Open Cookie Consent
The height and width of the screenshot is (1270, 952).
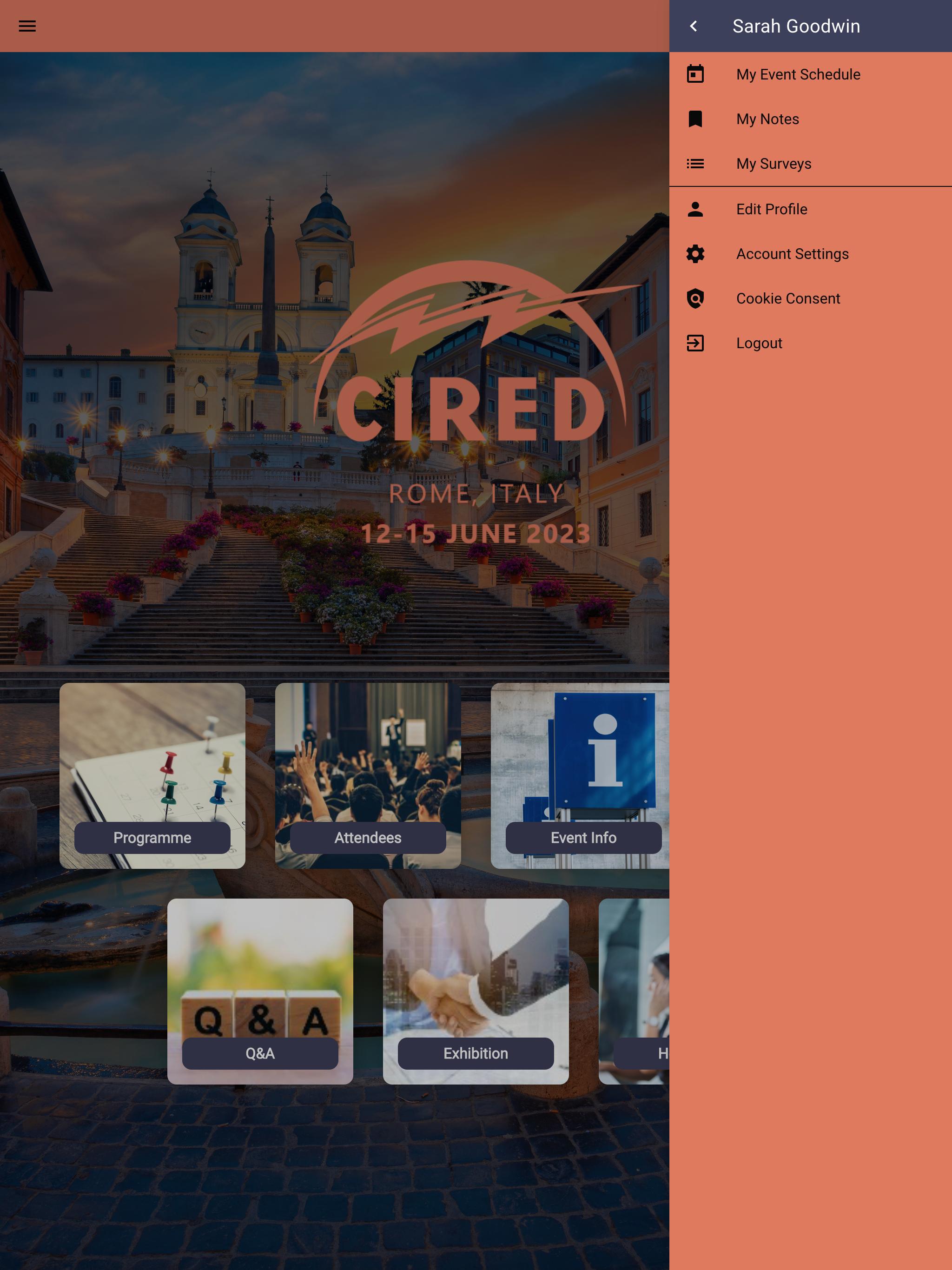pos(810,298)
